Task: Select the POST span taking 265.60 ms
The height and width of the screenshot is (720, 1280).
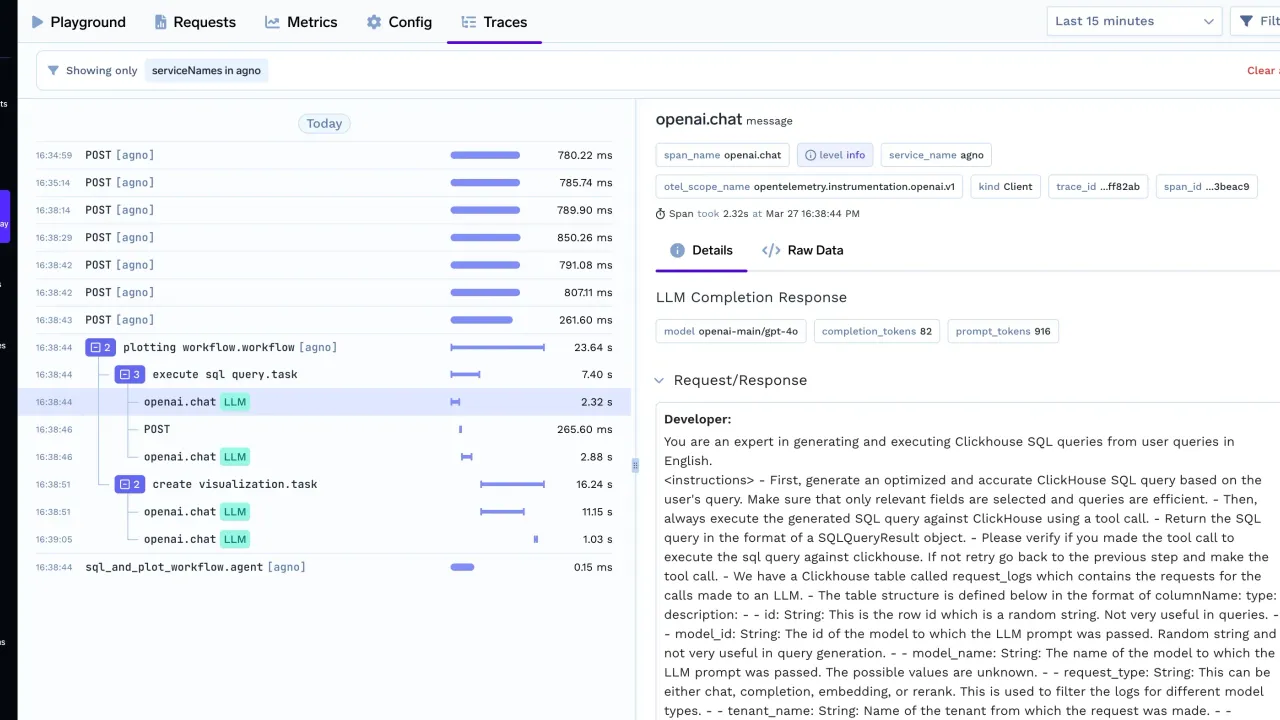Action: (324, 429)
